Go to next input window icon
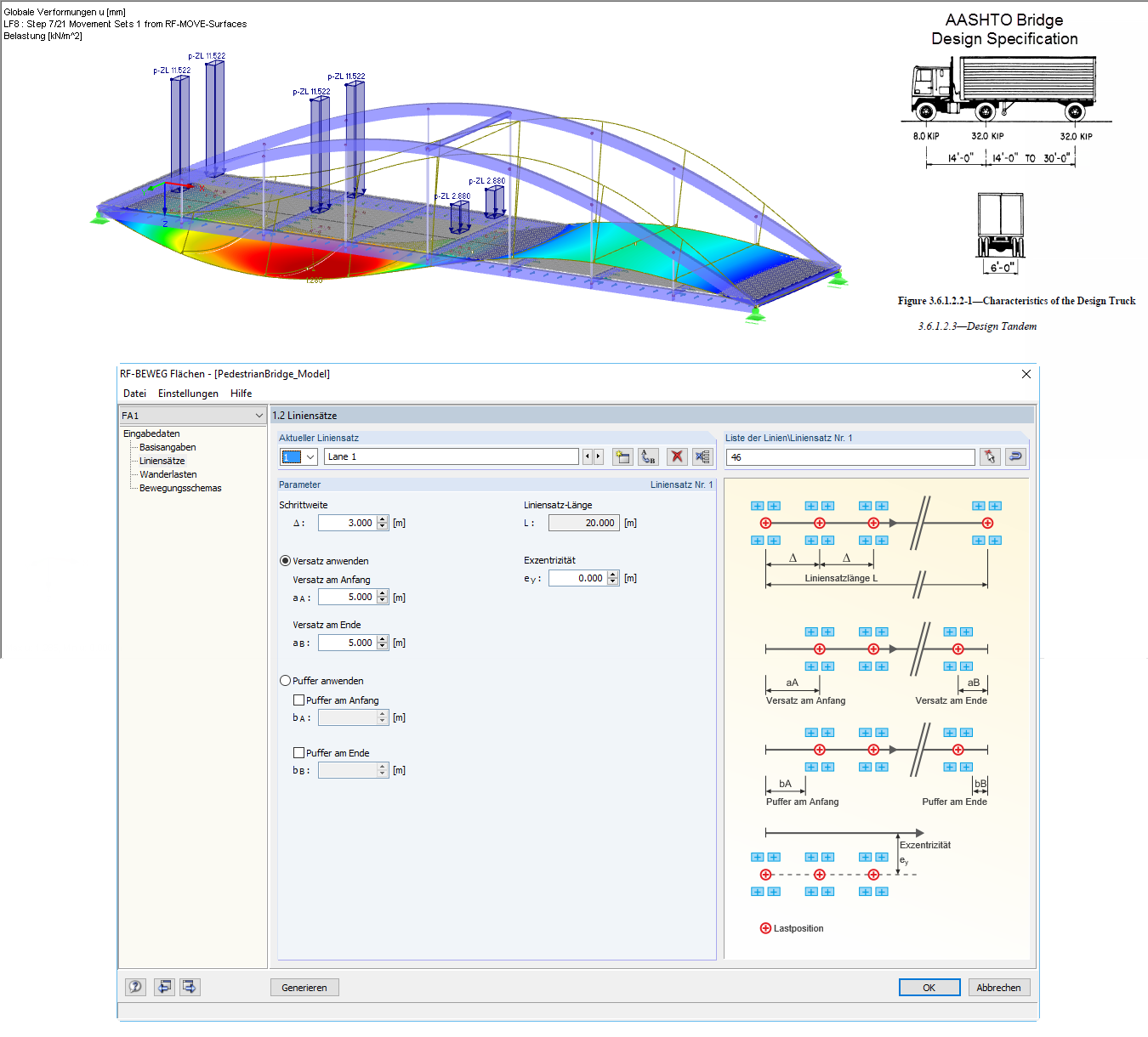Viewport: 1148px width, 1037px height. [190, 987]
